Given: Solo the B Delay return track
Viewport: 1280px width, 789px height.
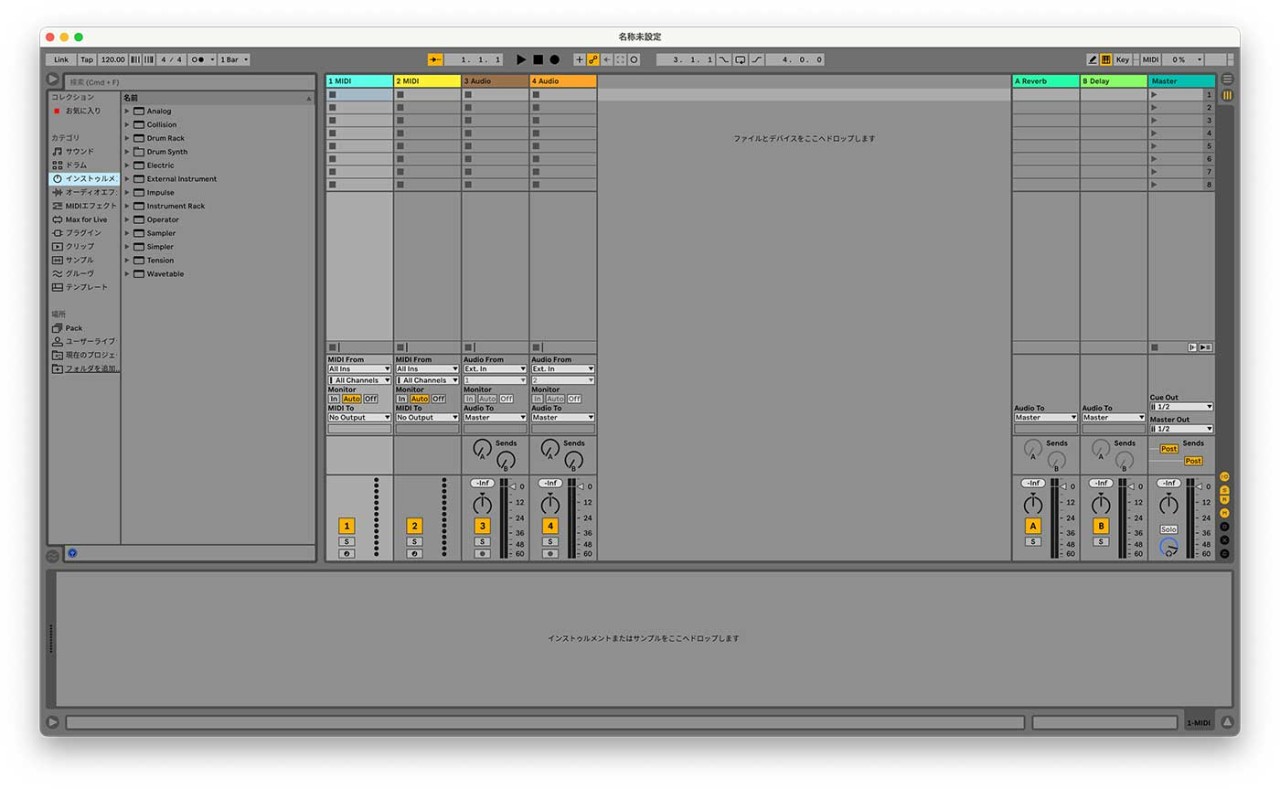Looking at the screenshot, I should point(1100,541).
